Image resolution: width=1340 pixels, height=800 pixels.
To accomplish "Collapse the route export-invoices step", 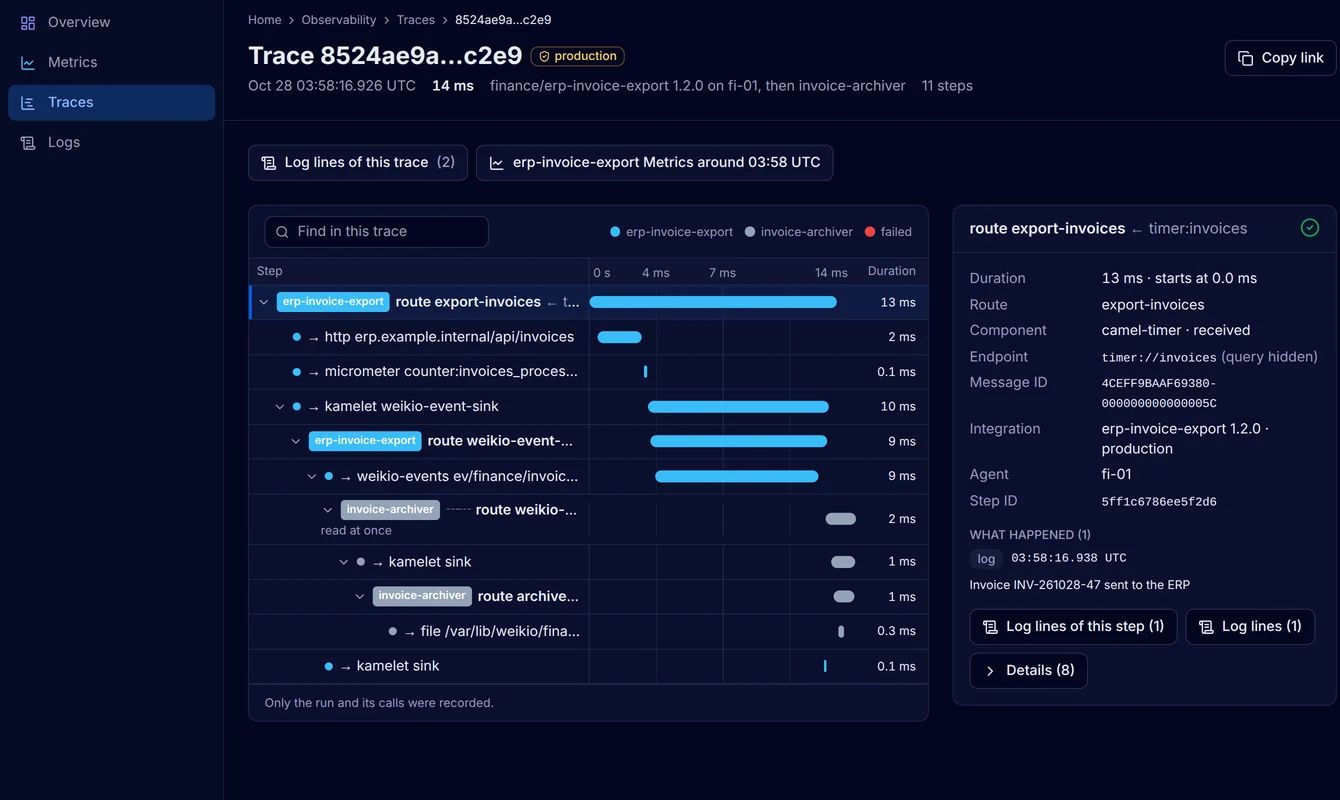I will coord(264,302).
